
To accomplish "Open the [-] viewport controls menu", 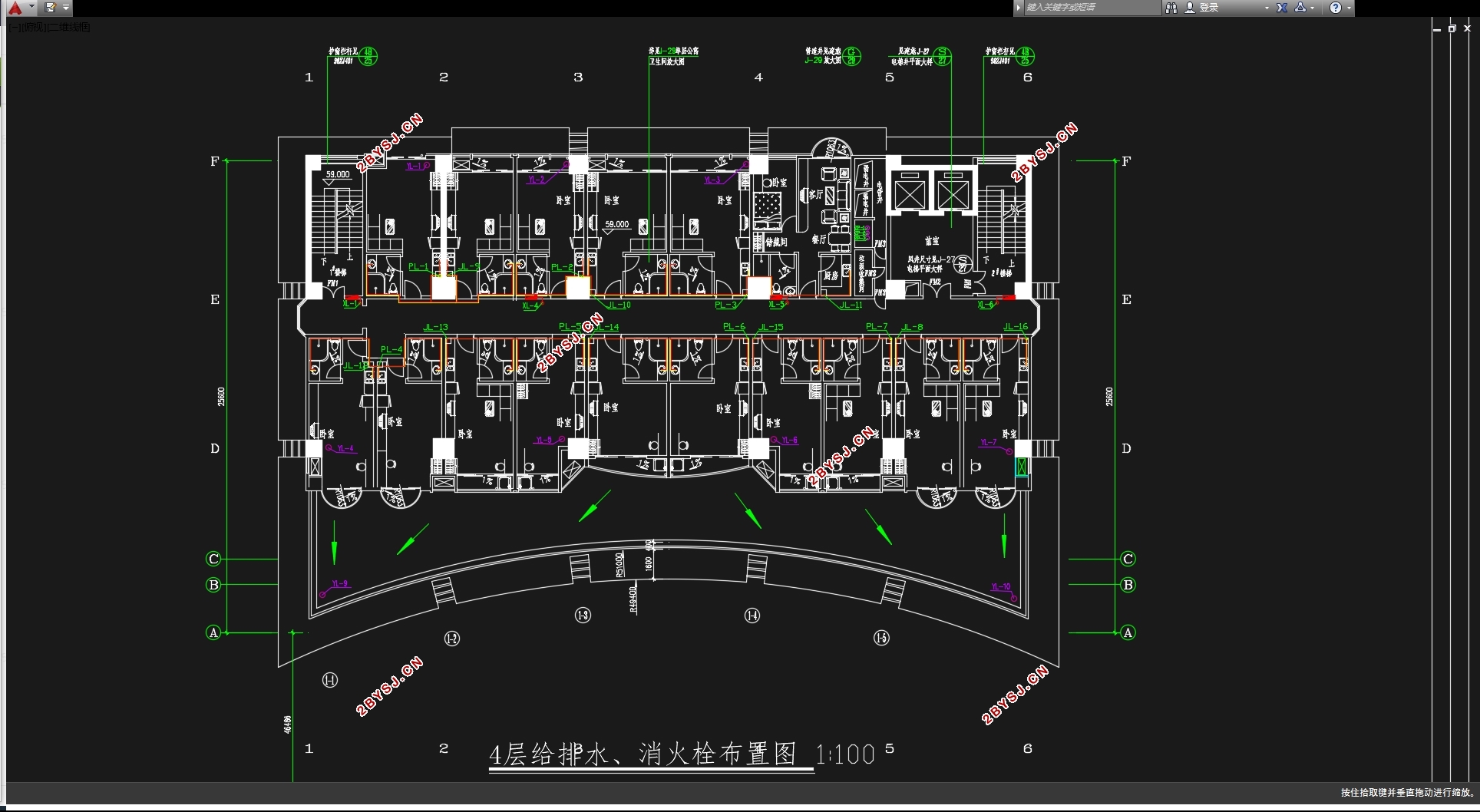I will pos(13,27).
